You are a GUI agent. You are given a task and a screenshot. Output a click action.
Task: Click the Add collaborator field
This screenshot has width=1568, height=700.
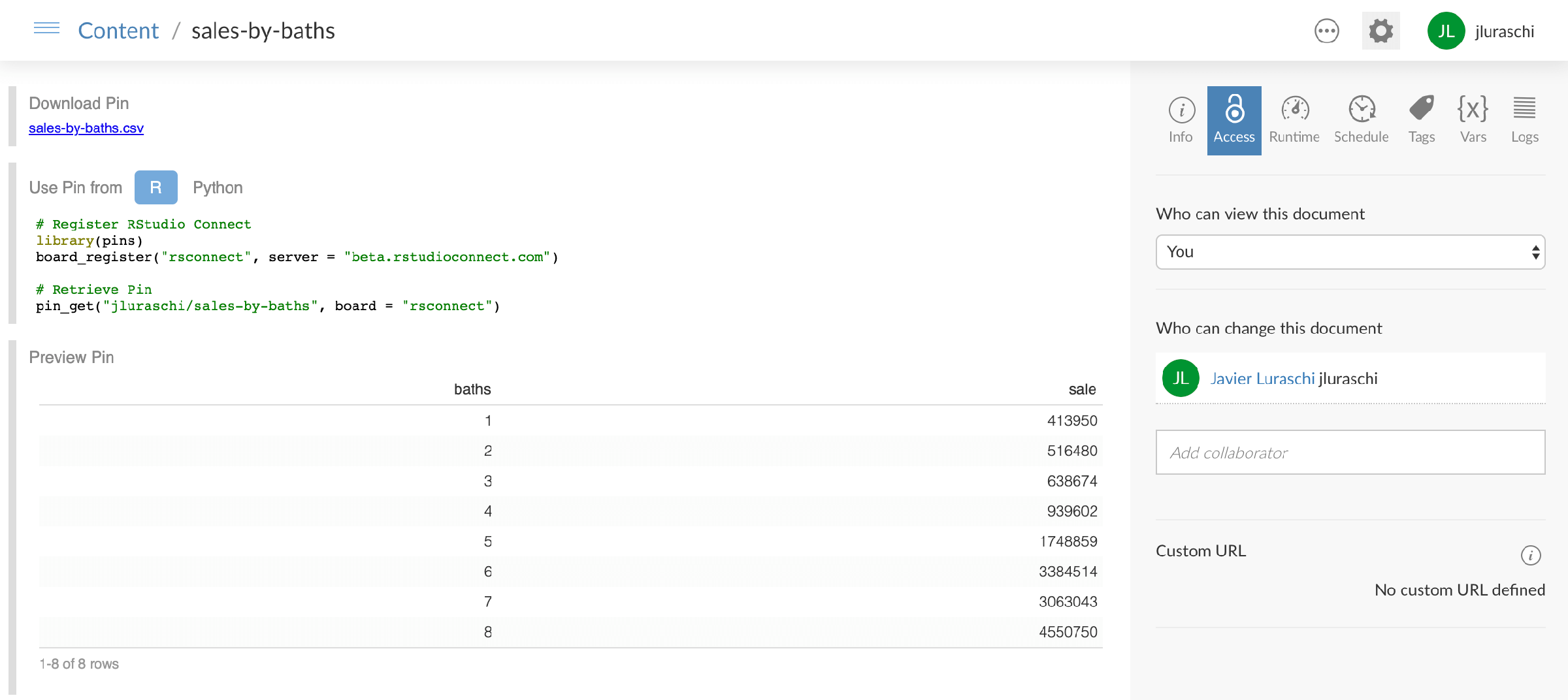pos(1350,452)
